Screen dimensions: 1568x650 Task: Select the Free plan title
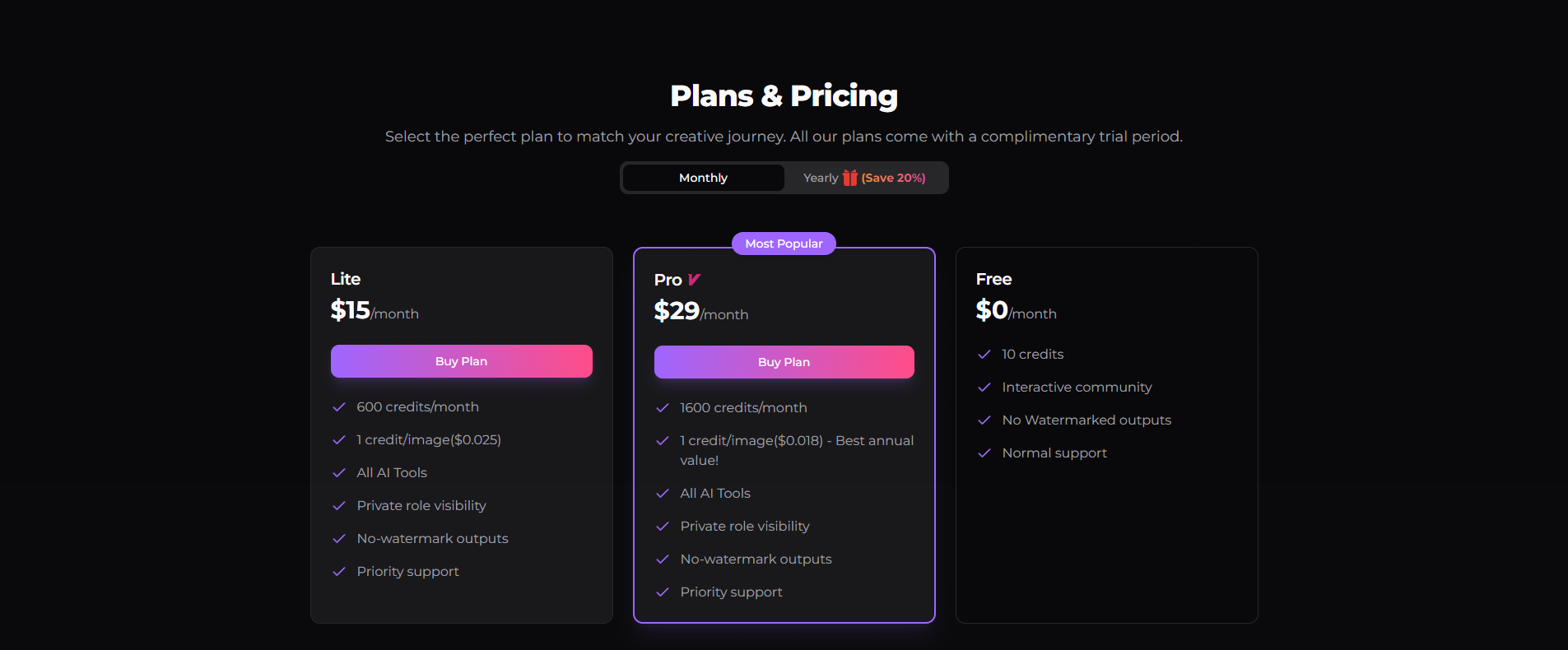[x=993, y=279]
